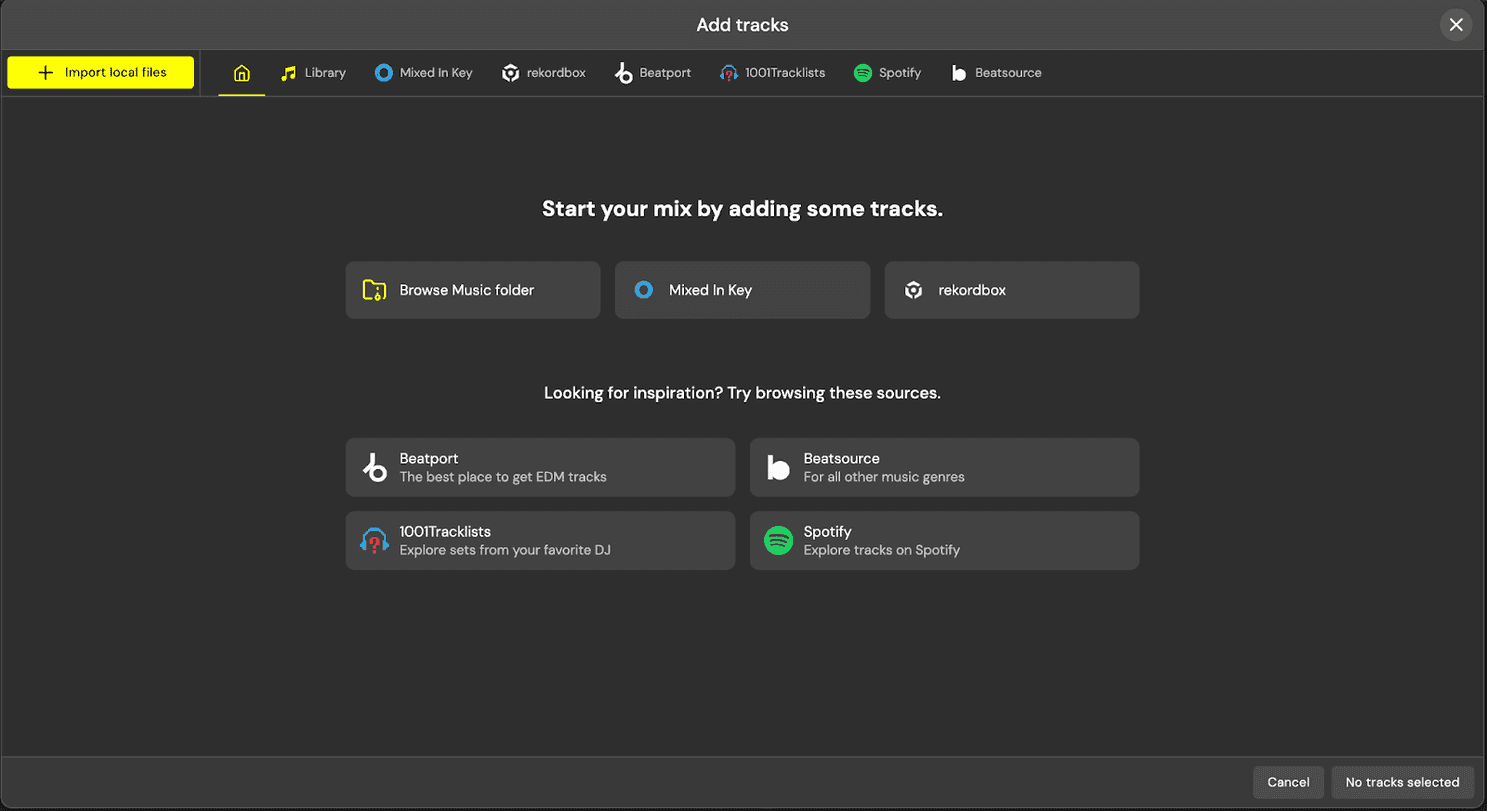Image resolution: width=1487 pixels, height=811 pixels.
Task: Click the Beatsource logo in the sources list
Action: 778,467
